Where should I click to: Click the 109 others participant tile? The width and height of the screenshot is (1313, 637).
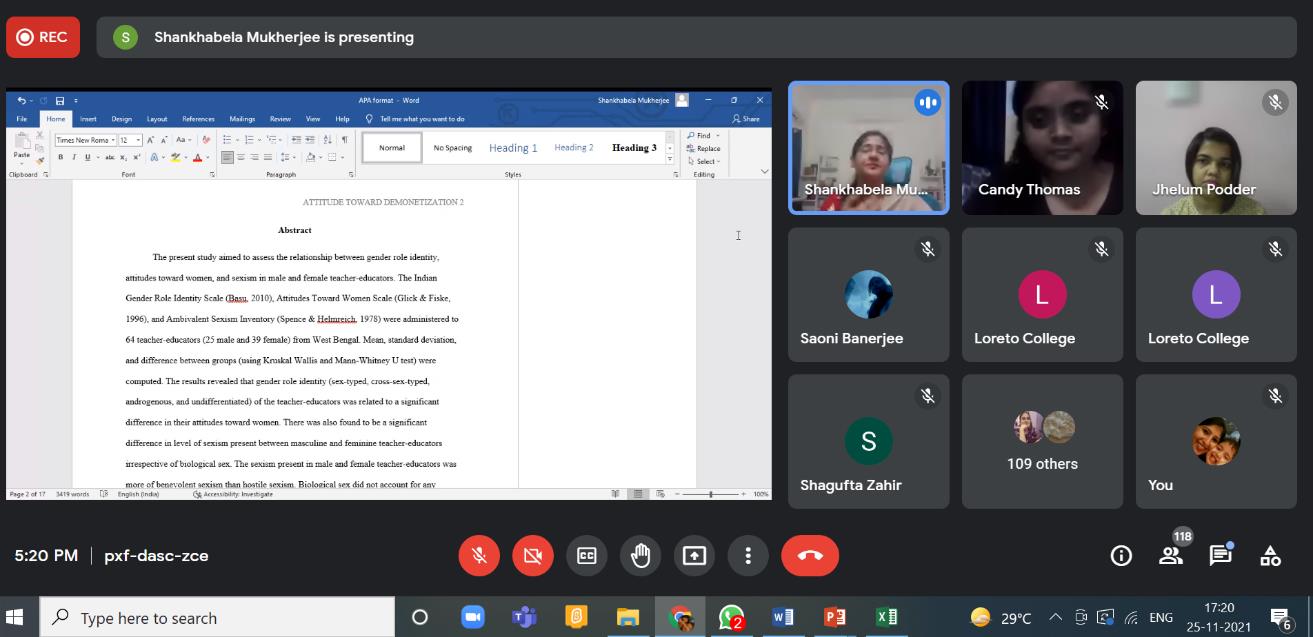1042,441
